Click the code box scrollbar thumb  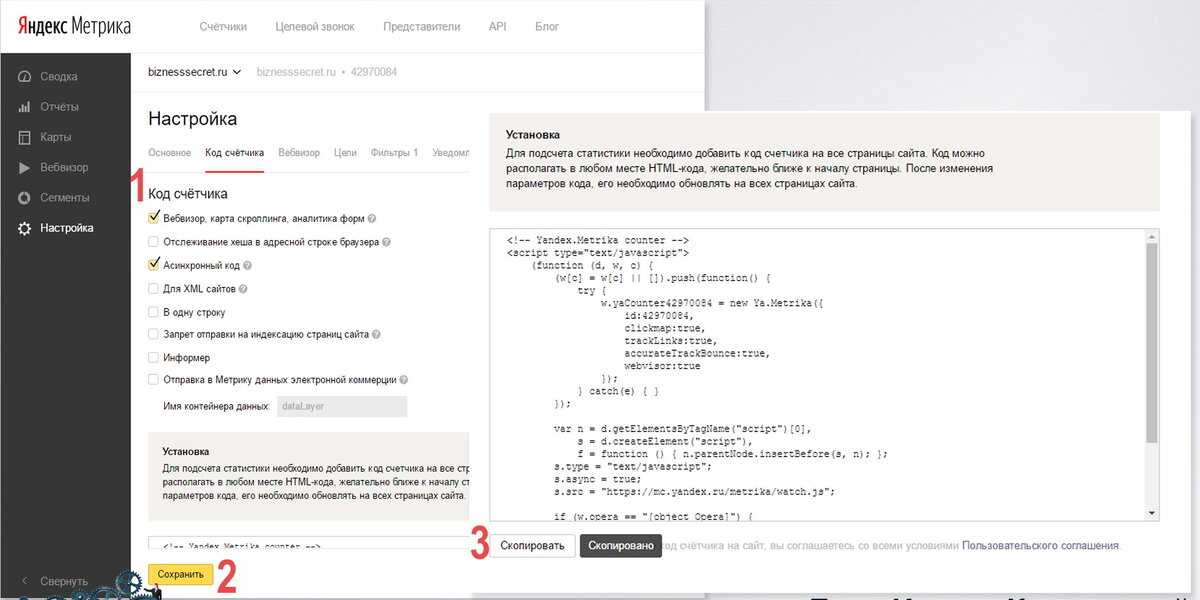pos(1152,342)
